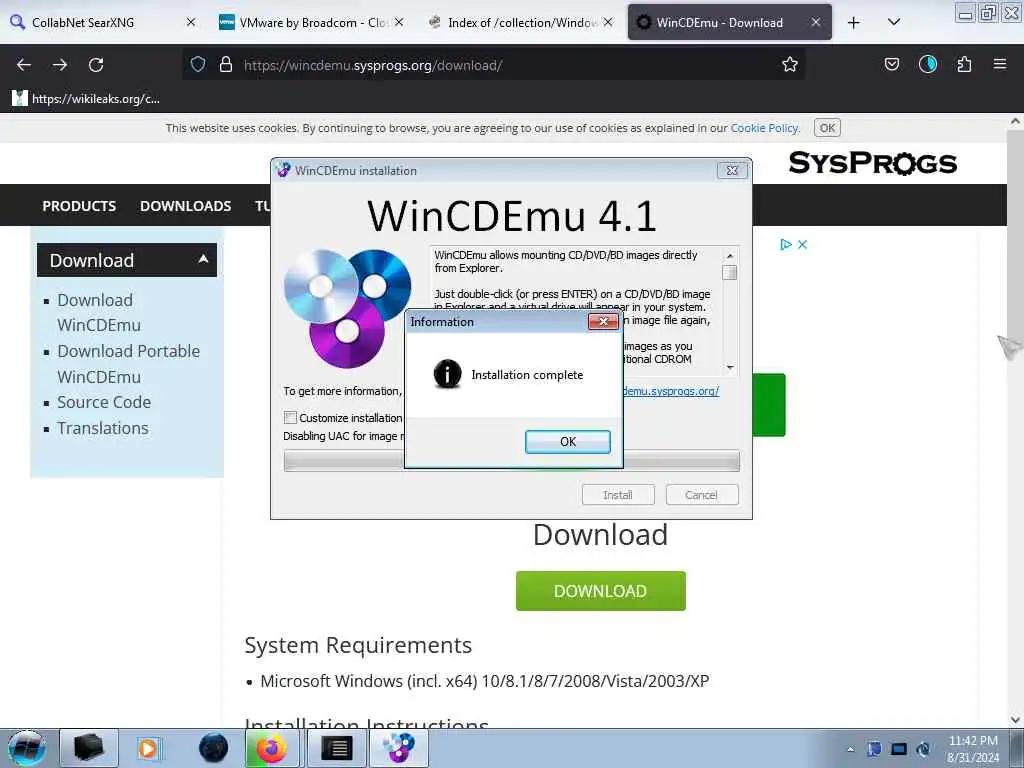This screenshot has width=1024, height=768.
Task: Open the Cookie Policy link
Action: [x=764, y=128]
